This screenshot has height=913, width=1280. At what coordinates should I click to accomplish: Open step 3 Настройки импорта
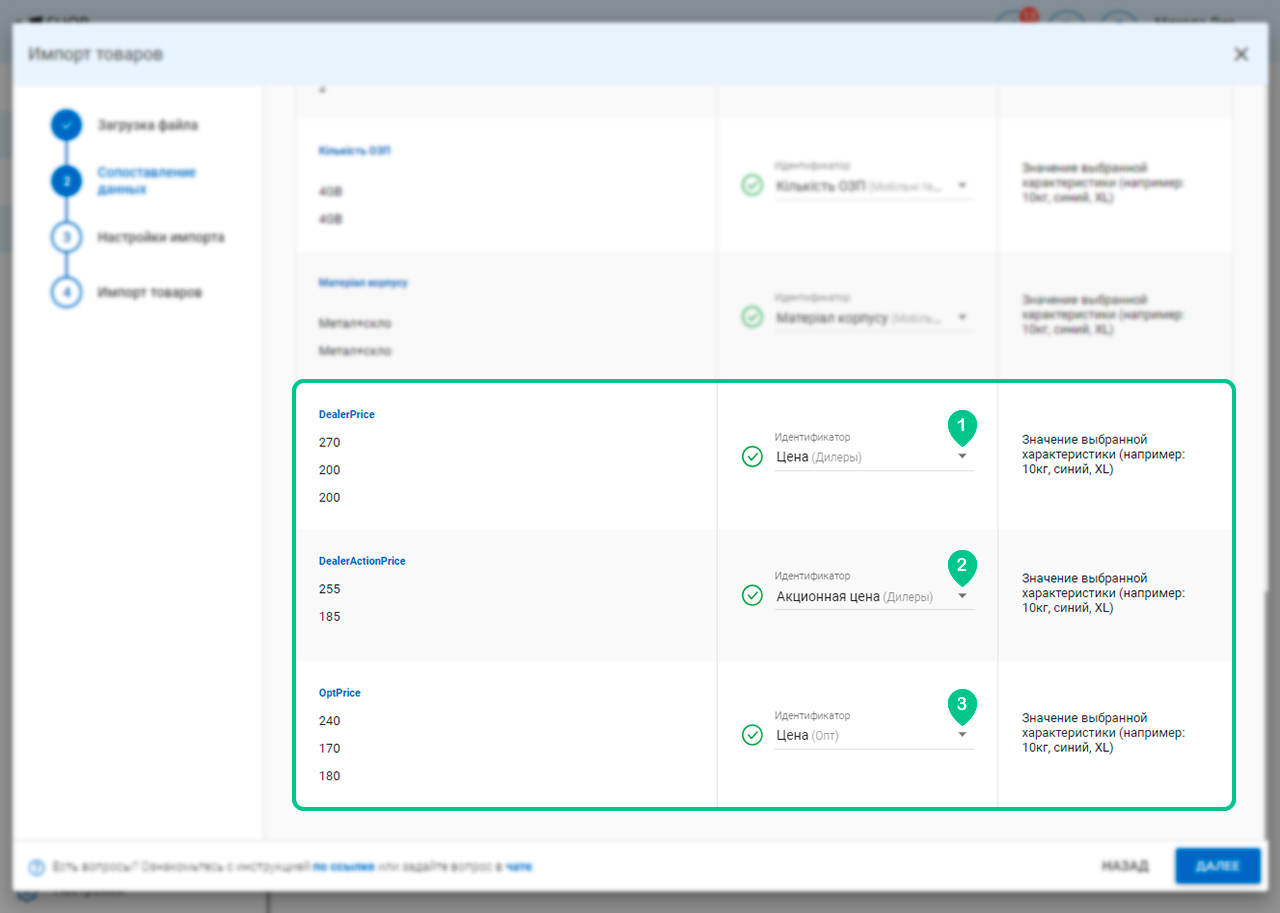161,238
